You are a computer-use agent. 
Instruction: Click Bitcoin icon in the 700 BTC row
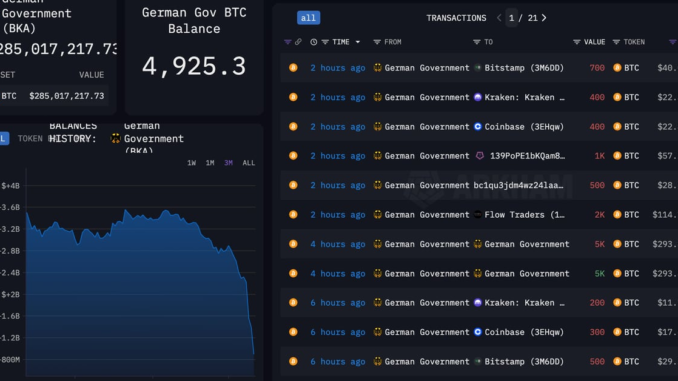(293, 67)
